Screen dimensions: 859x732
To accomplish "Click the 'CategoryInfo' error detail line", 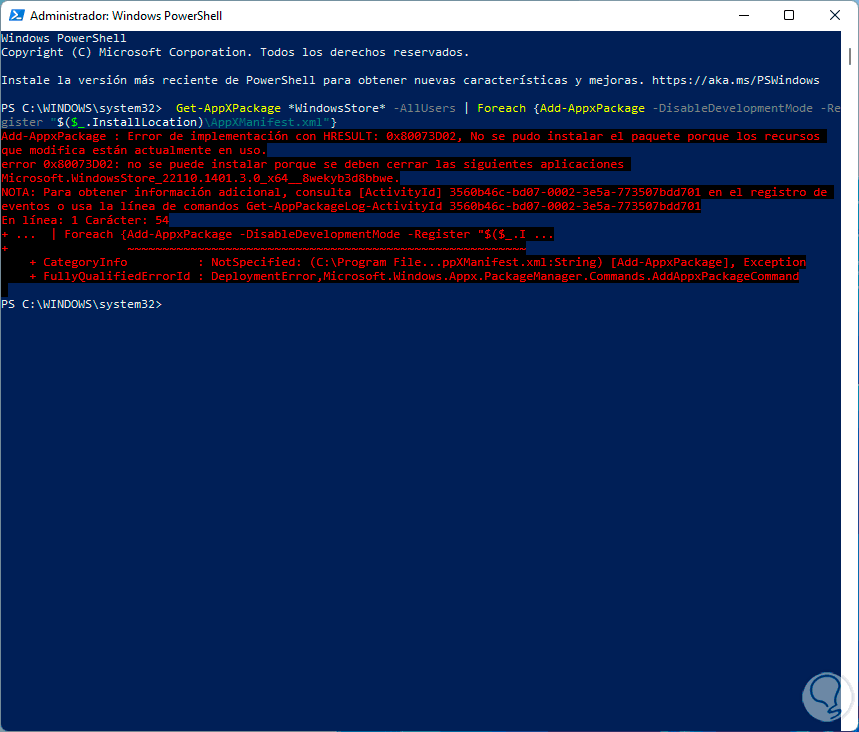I will point(417,262).
